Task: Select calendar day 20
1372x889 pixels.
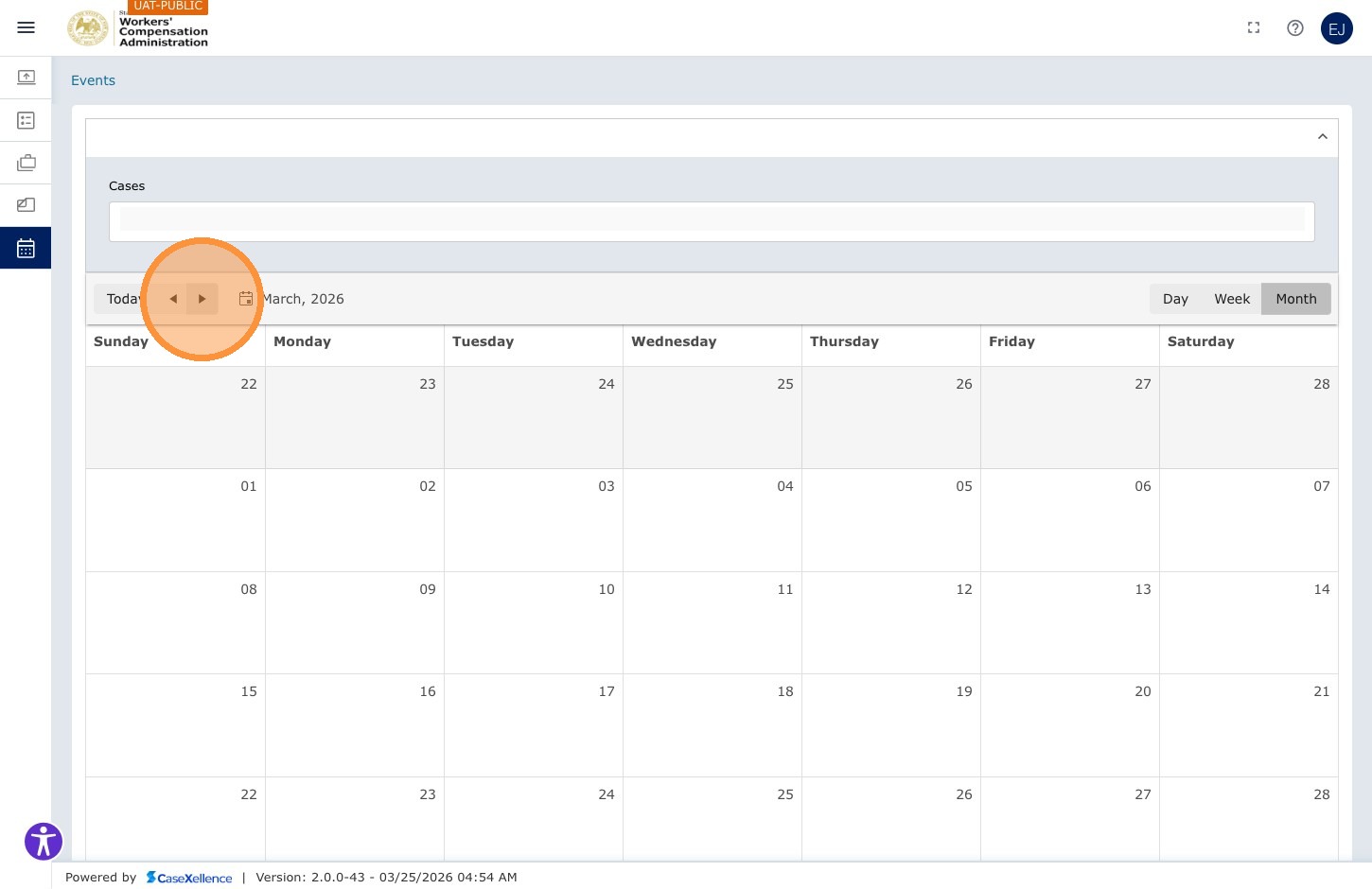Action: pos(1069,725)
